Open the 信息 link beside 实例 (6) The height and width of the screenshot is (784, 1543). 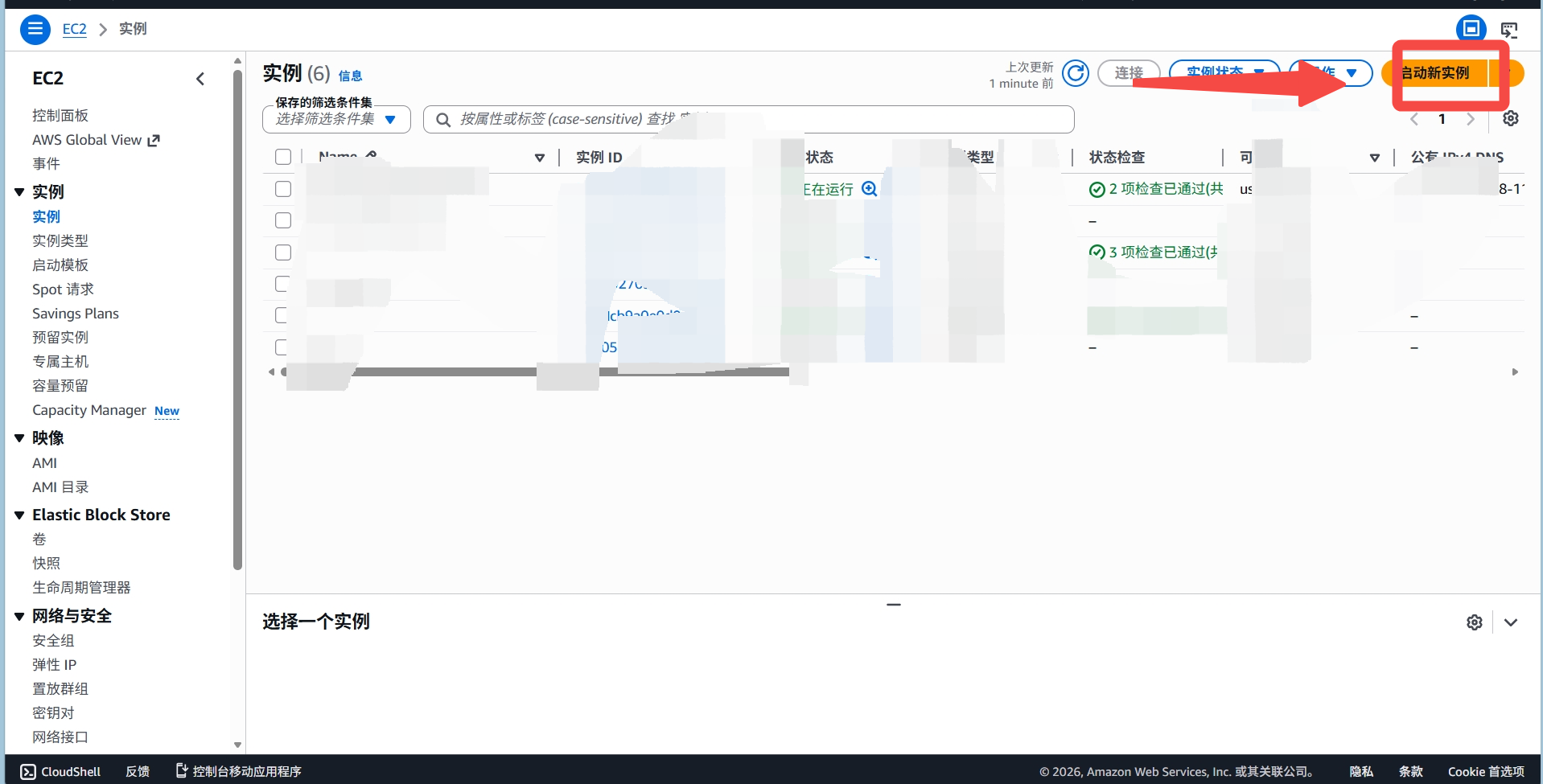350,76
